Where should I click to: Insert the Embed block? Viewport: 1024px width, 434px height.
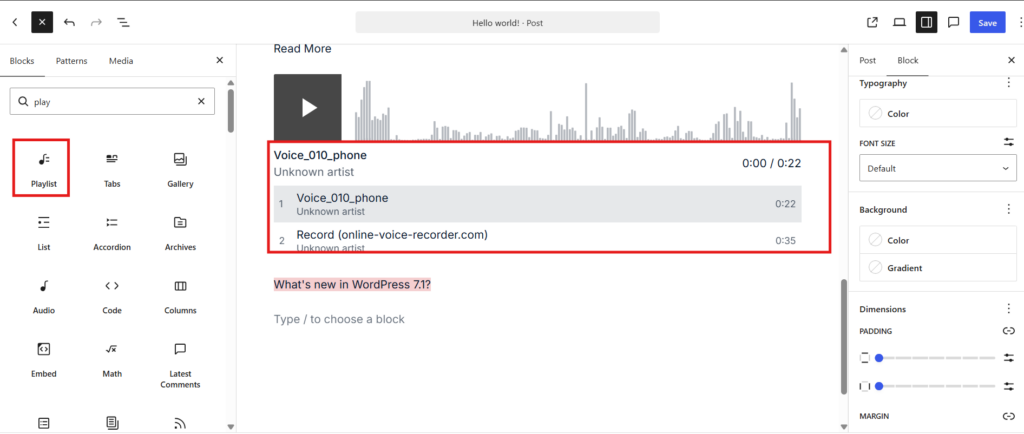click(x=44, y=358)
